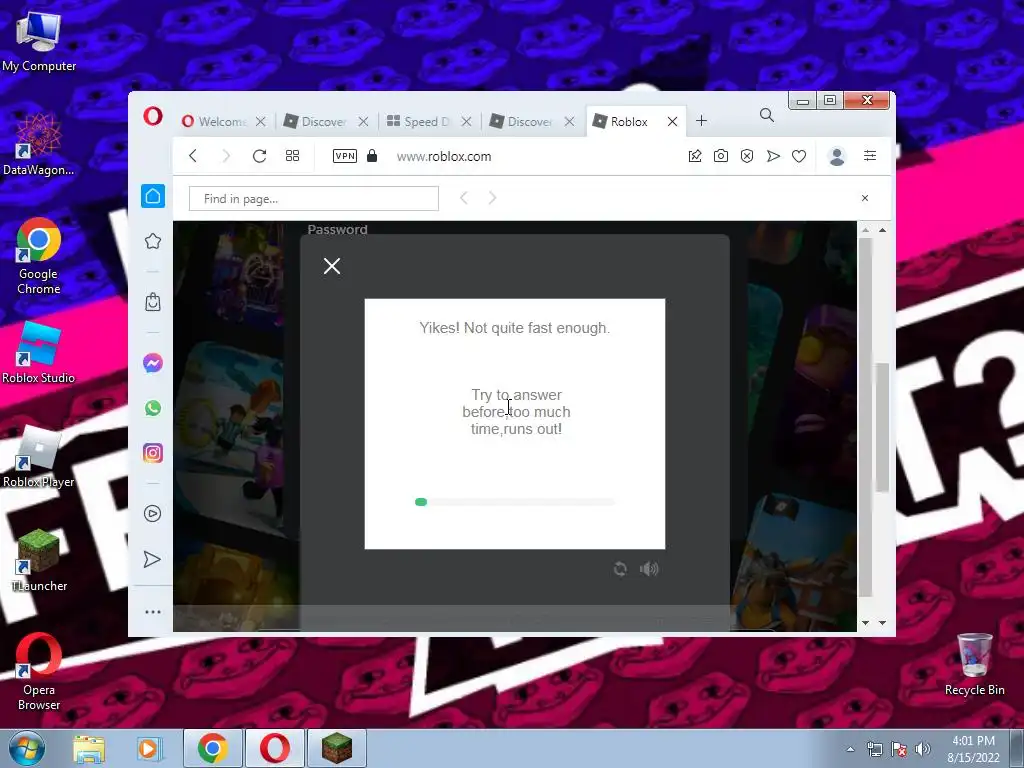The width and height of the screenshot is (1024, 768).
Task: Open Windows Media Player taskbar icon
Action: point(149,749)
